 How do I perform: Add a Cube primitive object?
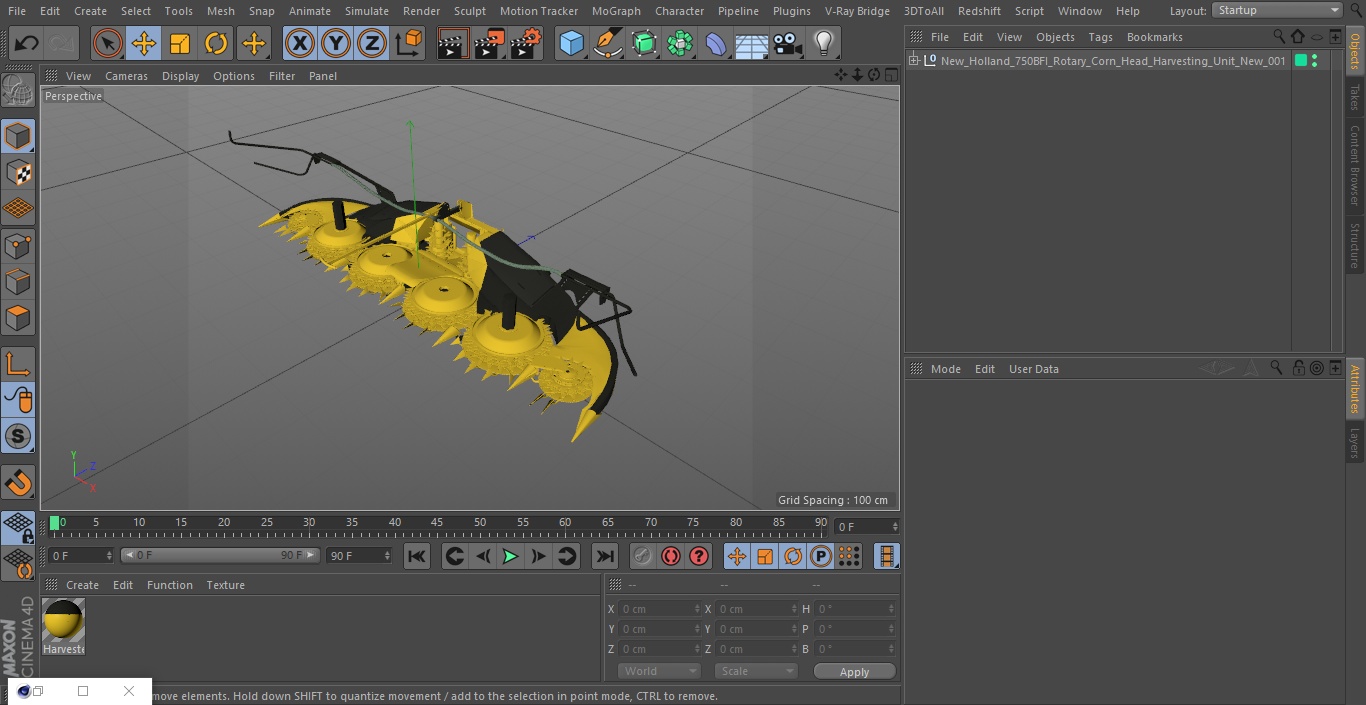[x=571, y=43]
